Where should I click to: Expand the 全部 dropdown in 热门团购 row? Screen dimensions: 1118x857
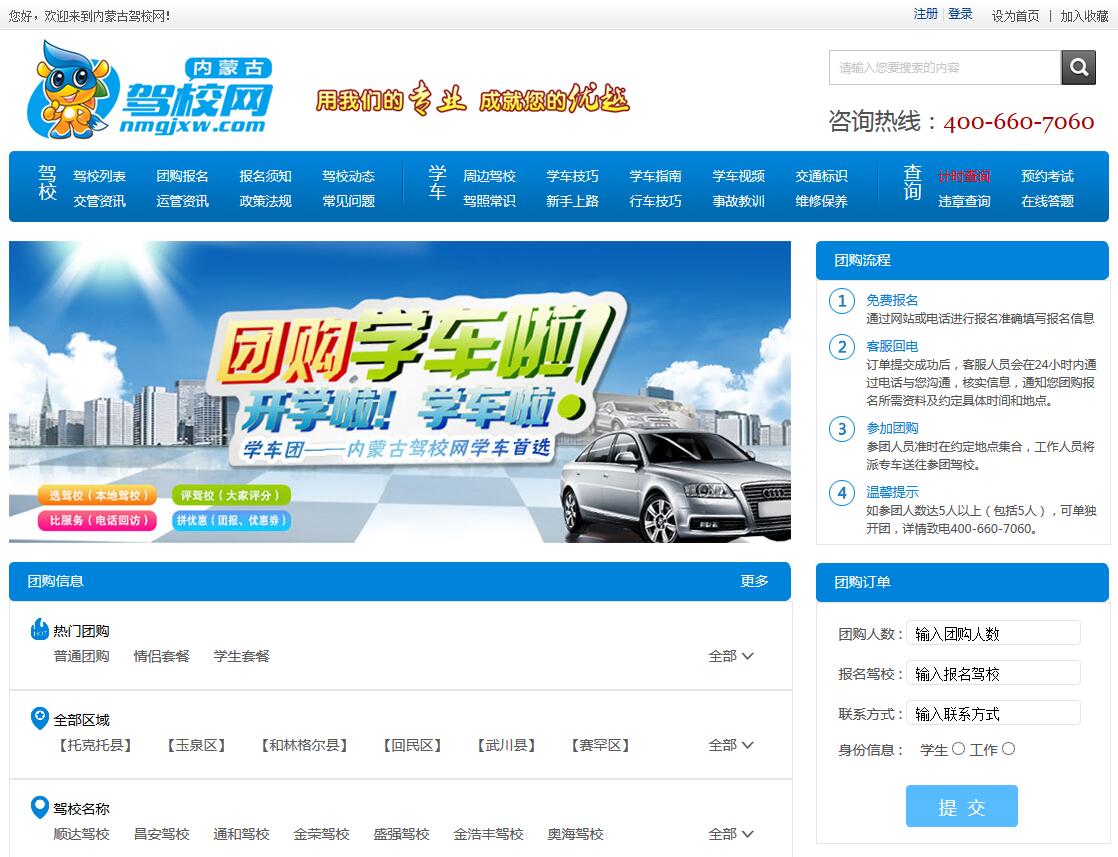click(x=731, y=656)
